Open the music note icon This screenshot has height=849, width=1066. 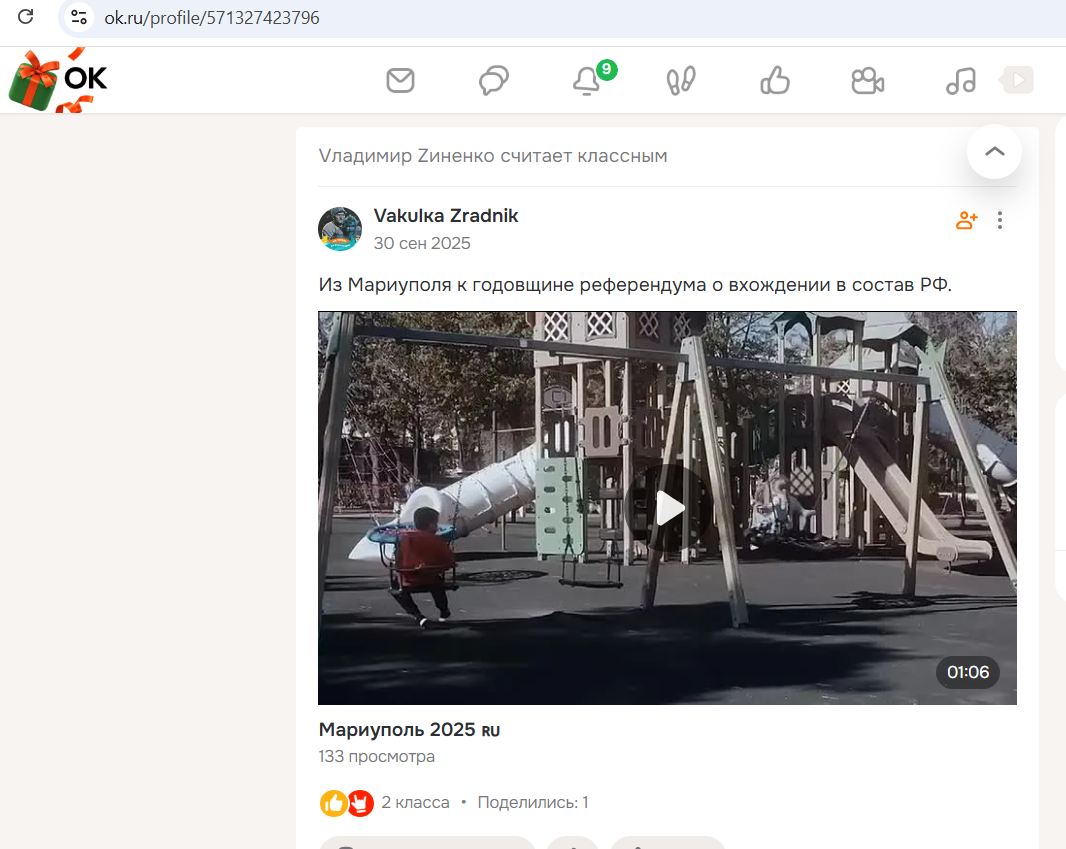point(961,80)
